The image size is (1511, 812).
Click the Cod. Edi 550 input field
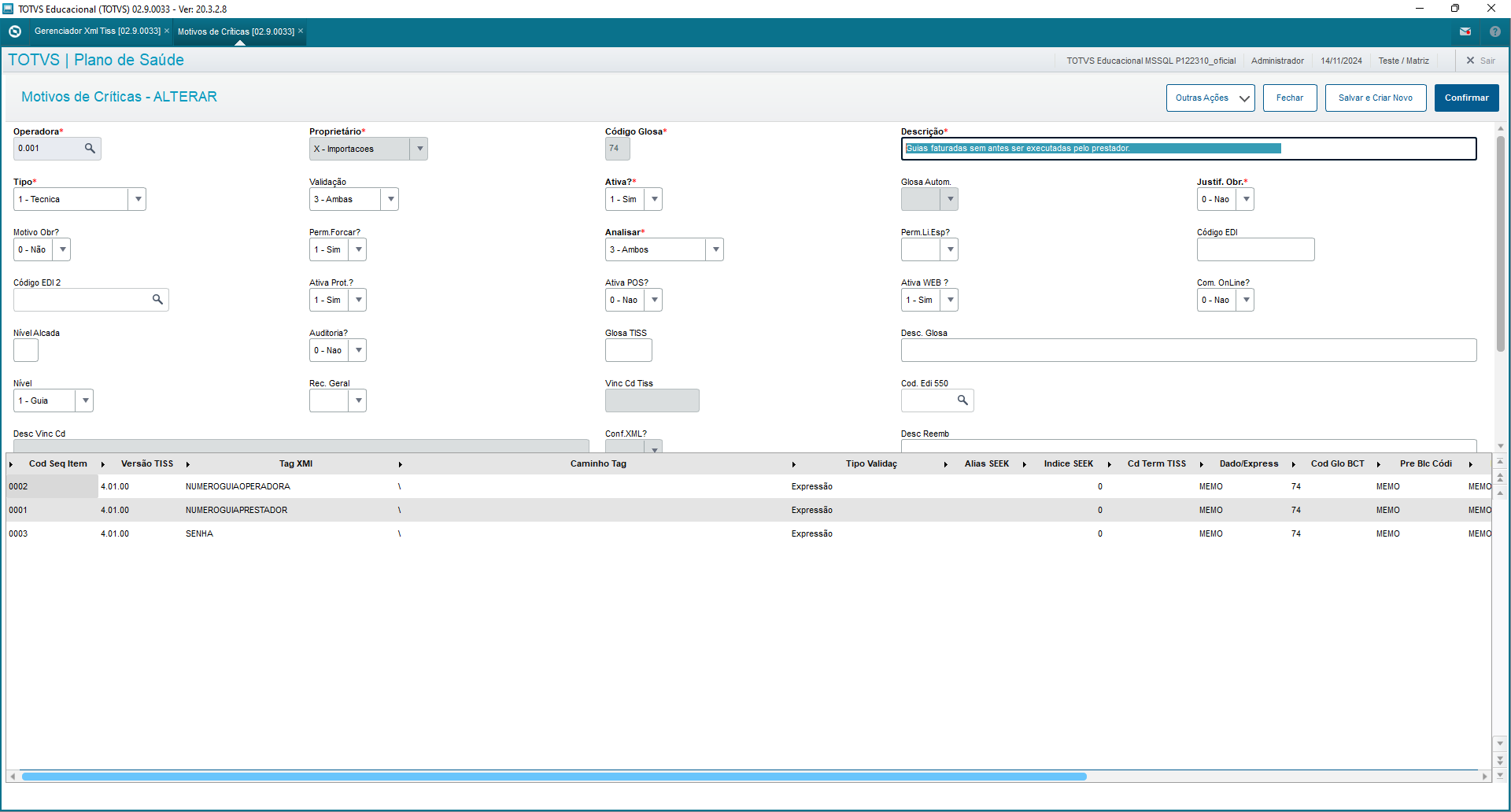[x=928, y=400]
